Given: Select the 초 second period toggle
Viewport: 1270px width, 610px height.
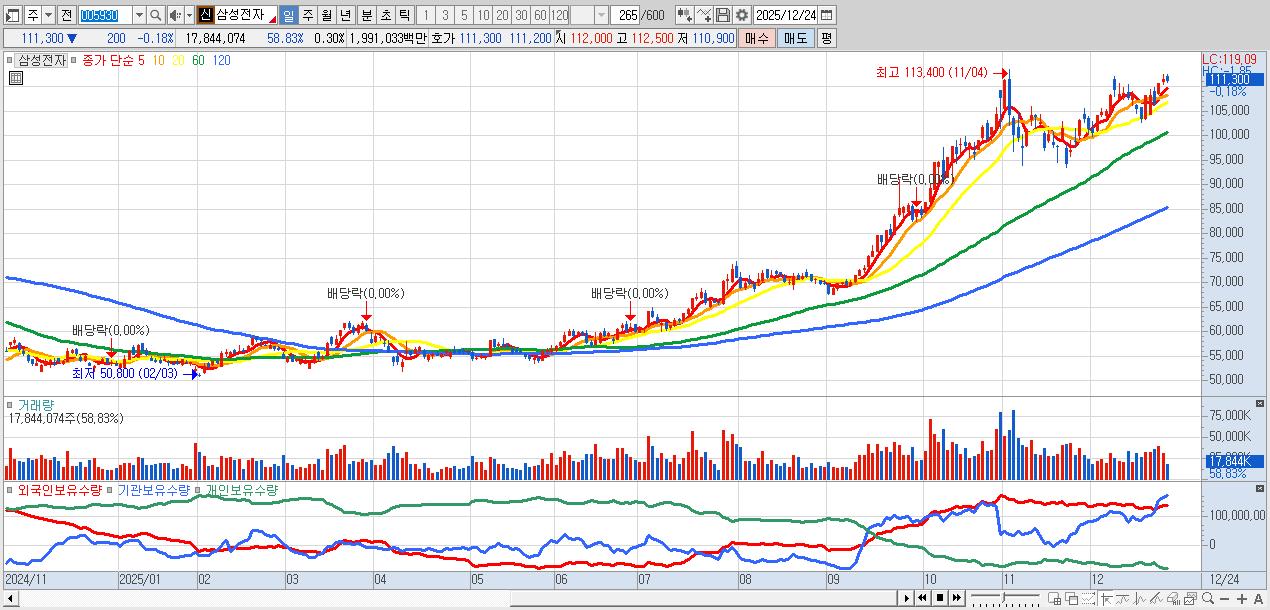Looking at the screenshot, I should pos(385,15).
